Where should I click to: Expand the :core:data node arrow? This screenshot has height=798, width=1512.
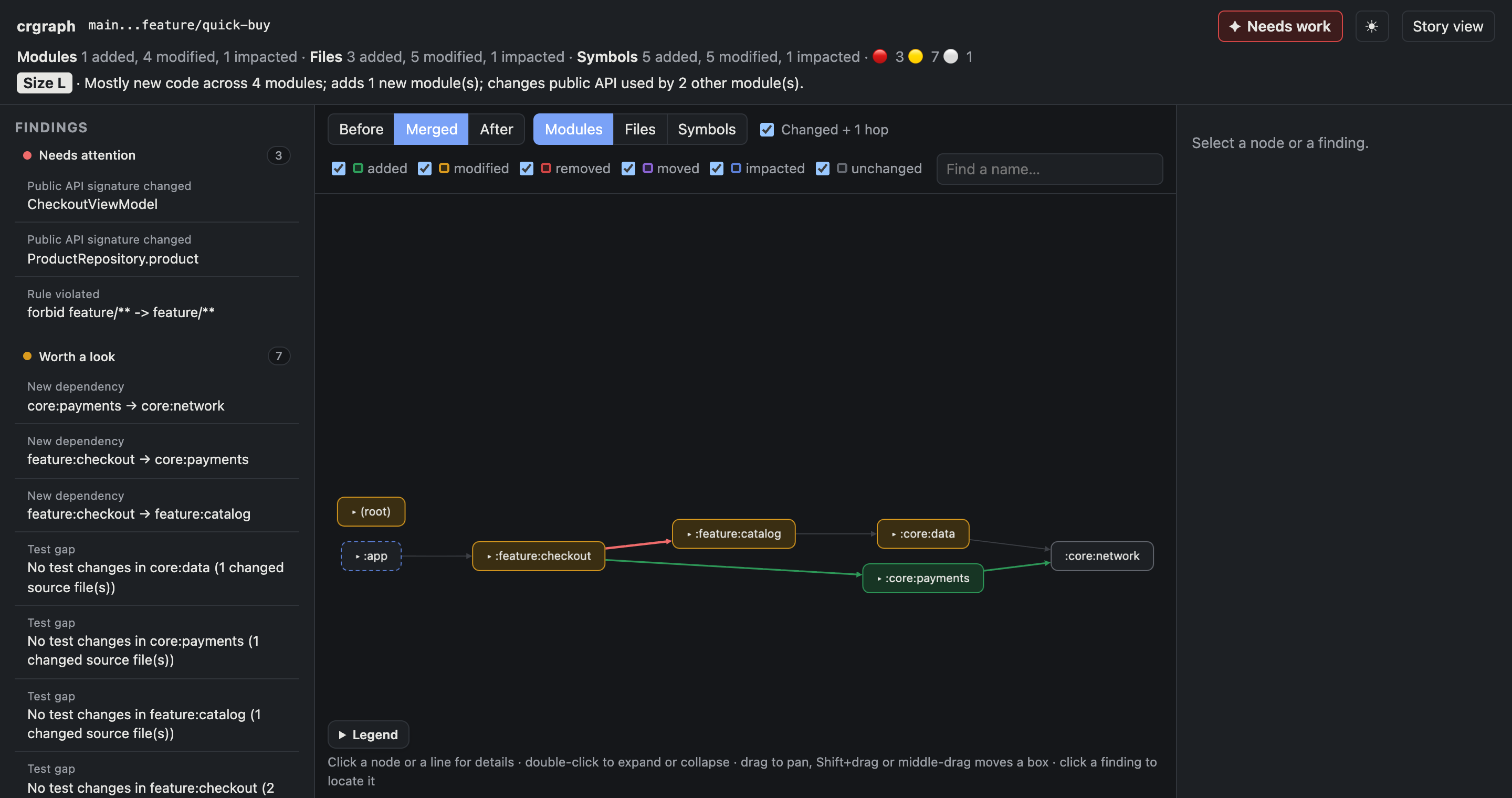(x=894, y=534)
